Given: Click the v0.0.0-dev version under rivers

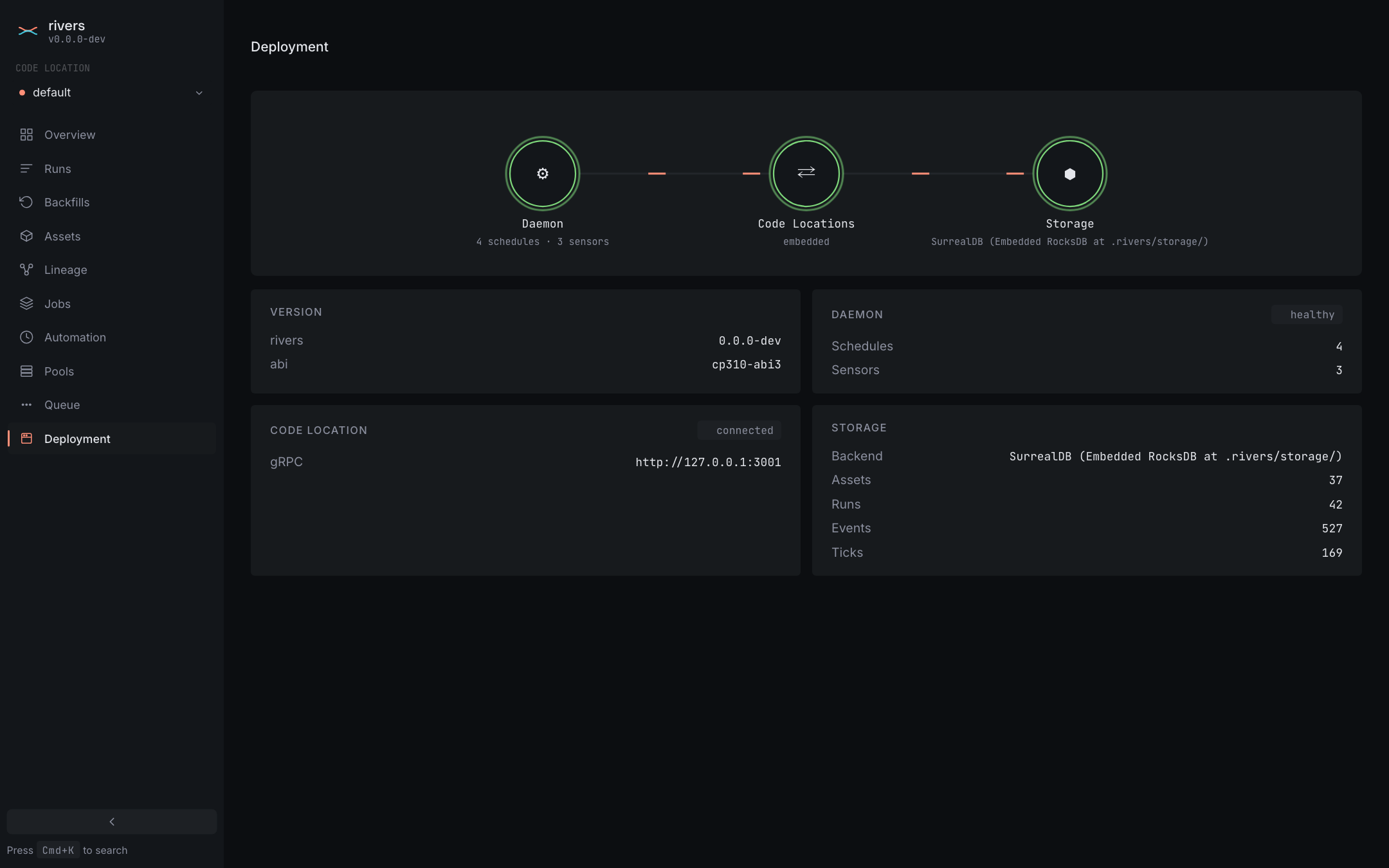Looking at the screenshot, I should coord(77,39).
